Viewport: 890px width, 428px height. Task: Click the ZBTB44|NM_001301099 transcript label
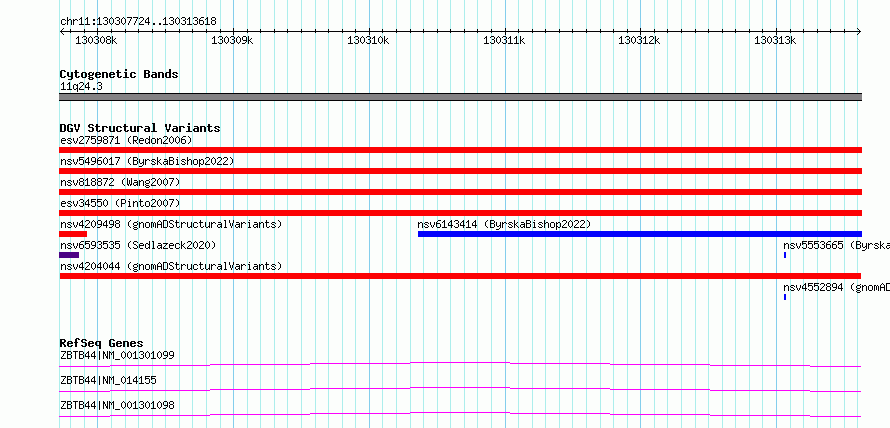click(x=117, y=355)
